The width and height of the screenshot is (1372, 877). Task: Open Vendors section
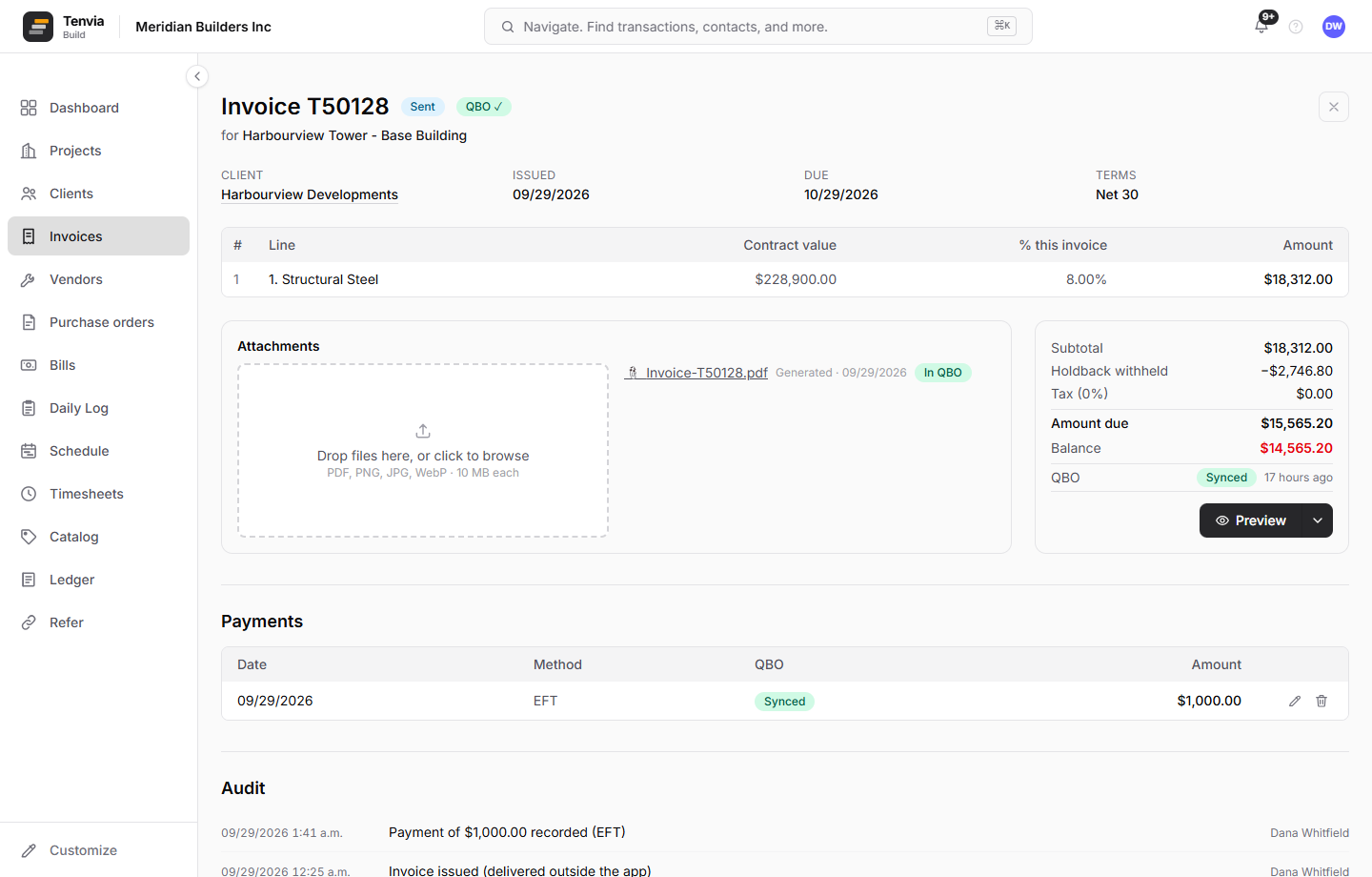98,279
